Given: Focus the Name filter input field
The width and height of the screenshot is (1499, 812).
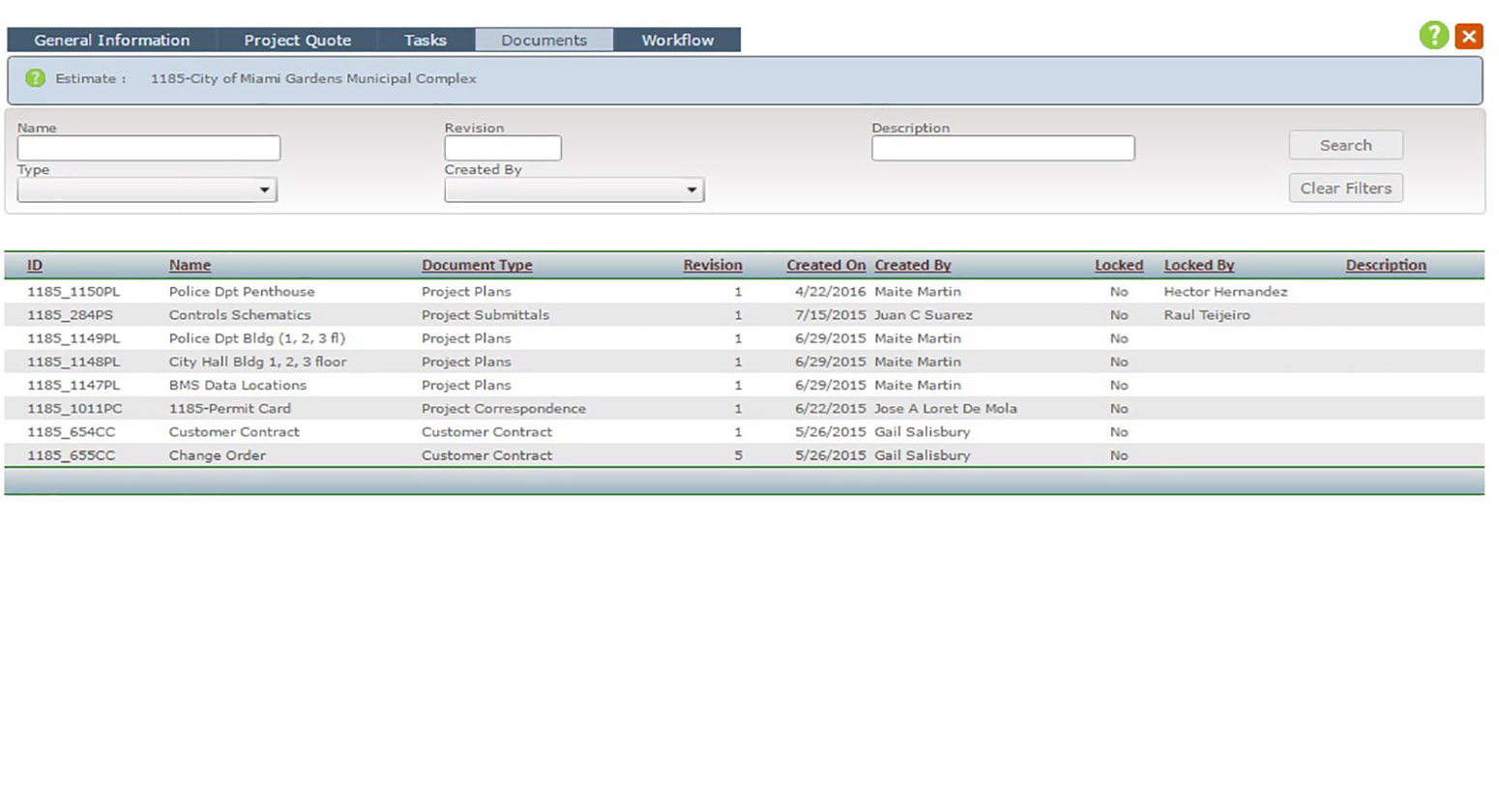Looking at the screenshot, I should (x=149, y=148).
